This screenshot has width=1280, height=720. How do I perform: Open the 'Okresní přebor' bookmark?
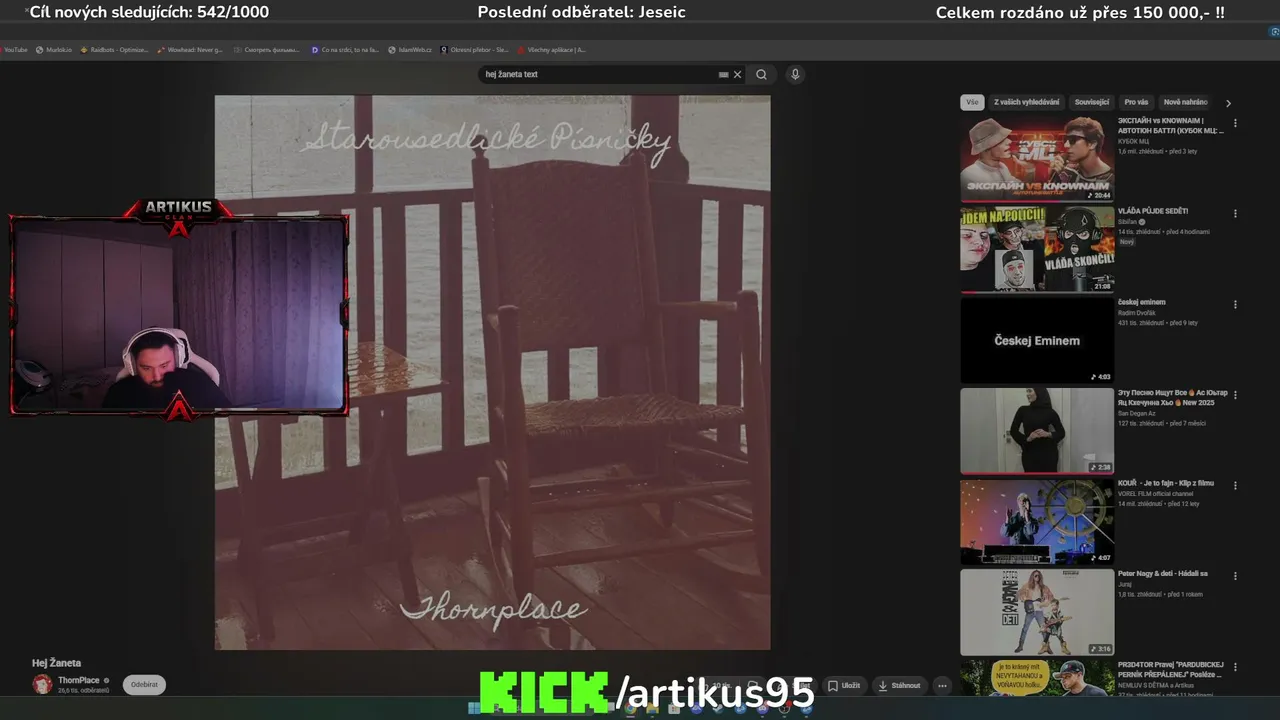475,49
